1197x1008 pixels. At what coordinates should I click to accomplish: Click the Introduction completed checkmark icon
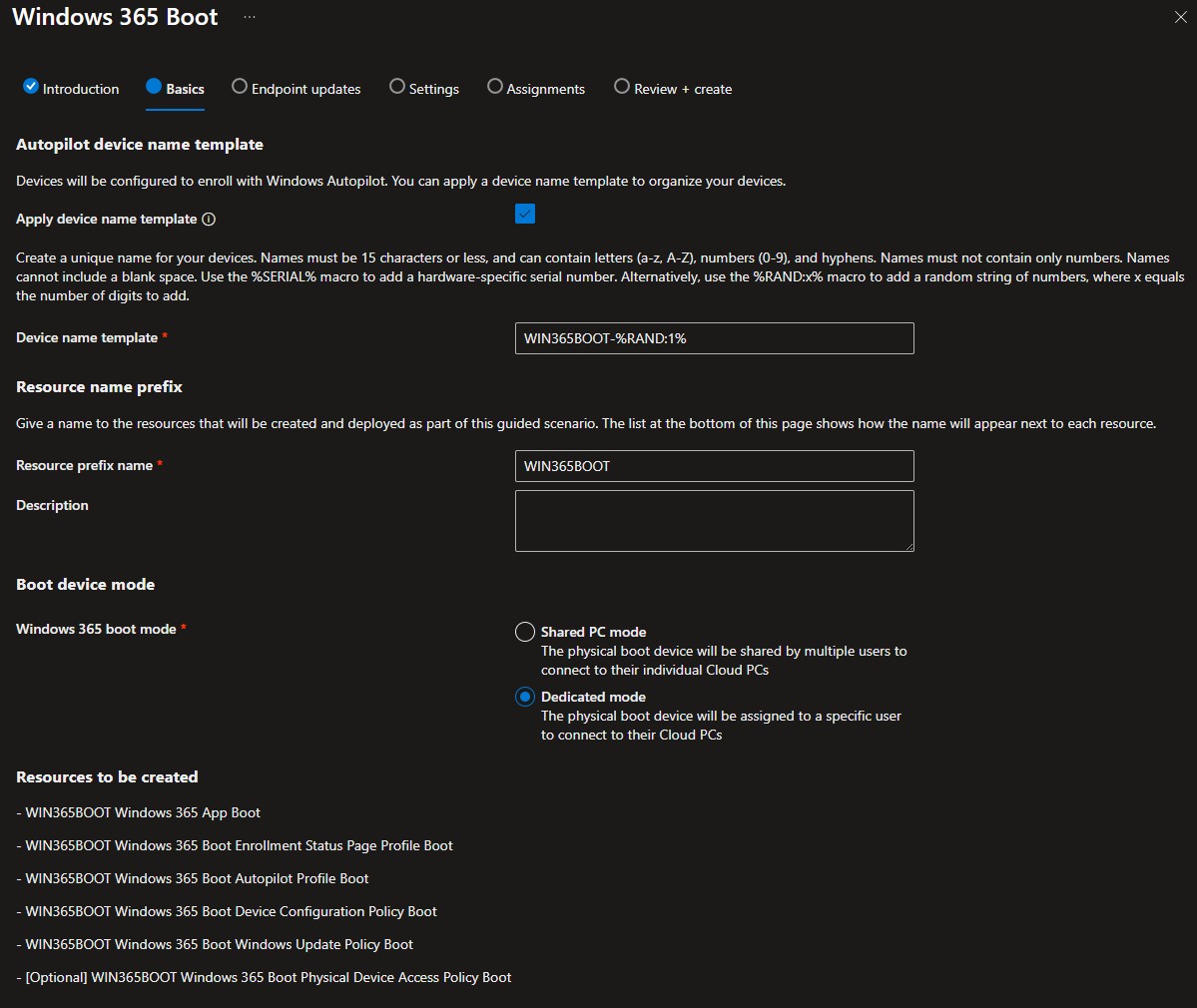coord(31,87)
